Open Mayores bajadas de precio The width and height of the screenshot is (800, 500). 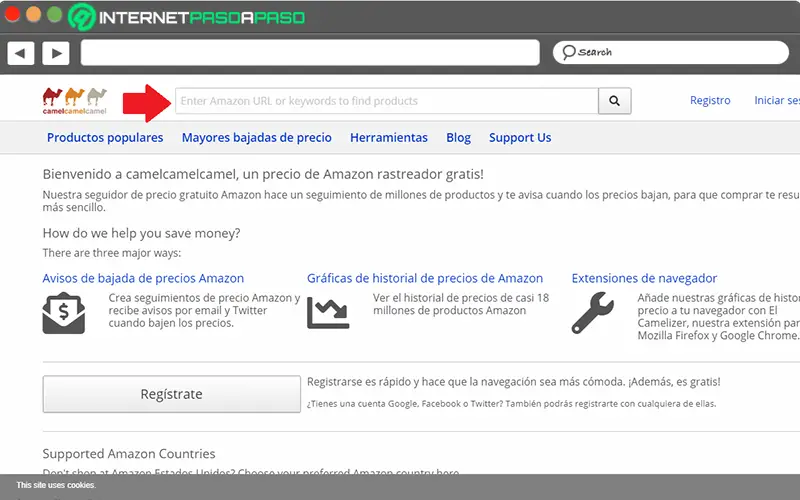point(257,138)
